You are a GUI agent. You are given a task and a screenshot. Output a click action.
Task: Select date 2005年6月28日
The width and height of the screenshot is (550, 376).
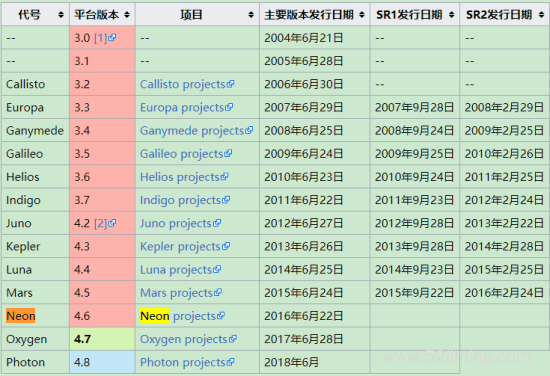303,61
